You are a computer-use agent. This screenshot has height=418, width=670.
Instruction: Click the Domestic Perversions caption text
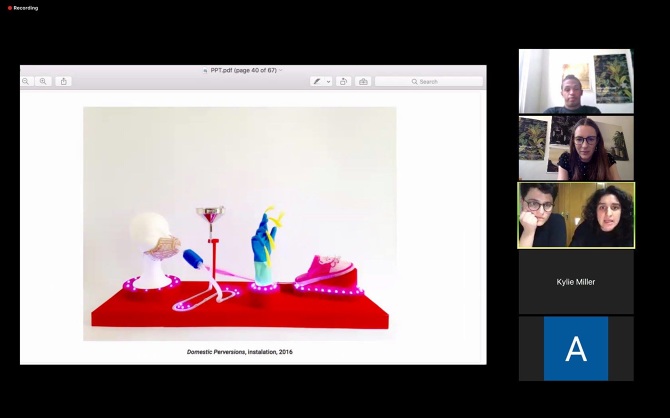click(x=239, y=352)
